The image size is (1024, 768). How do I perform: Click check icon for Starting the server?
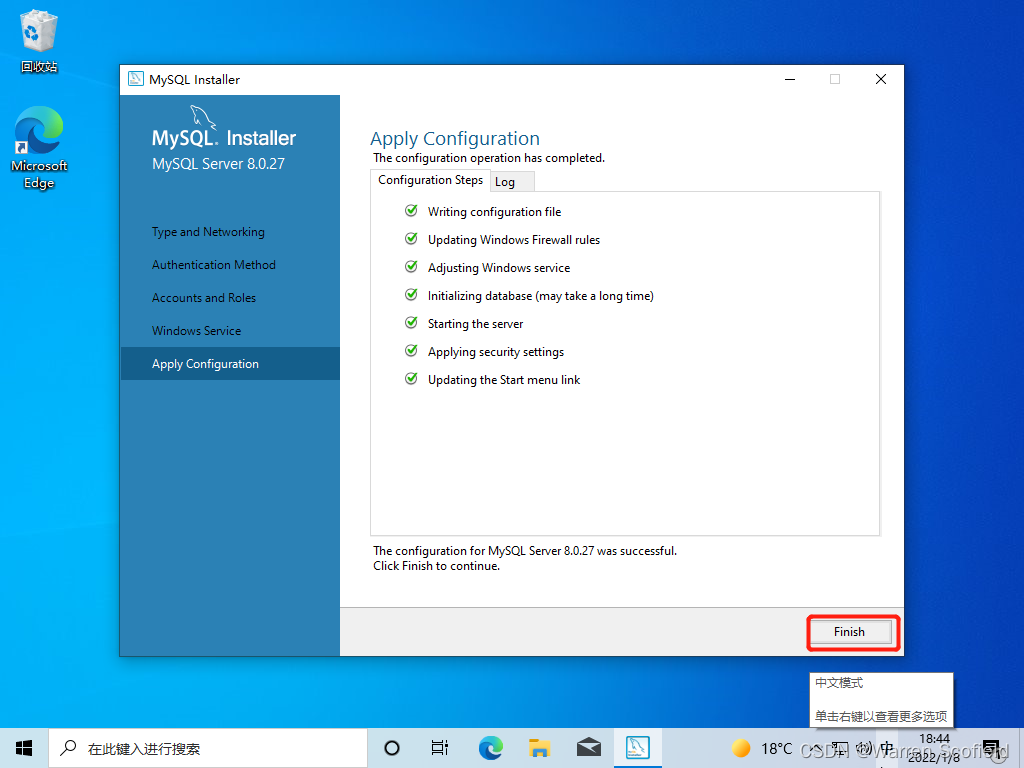411,323
